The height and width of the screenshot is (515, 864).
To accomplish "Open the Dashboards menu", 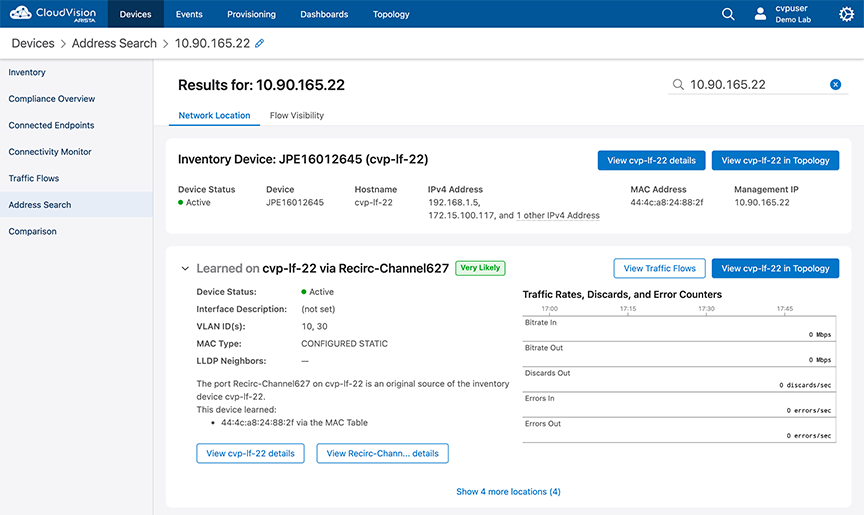I will (324, 14).
